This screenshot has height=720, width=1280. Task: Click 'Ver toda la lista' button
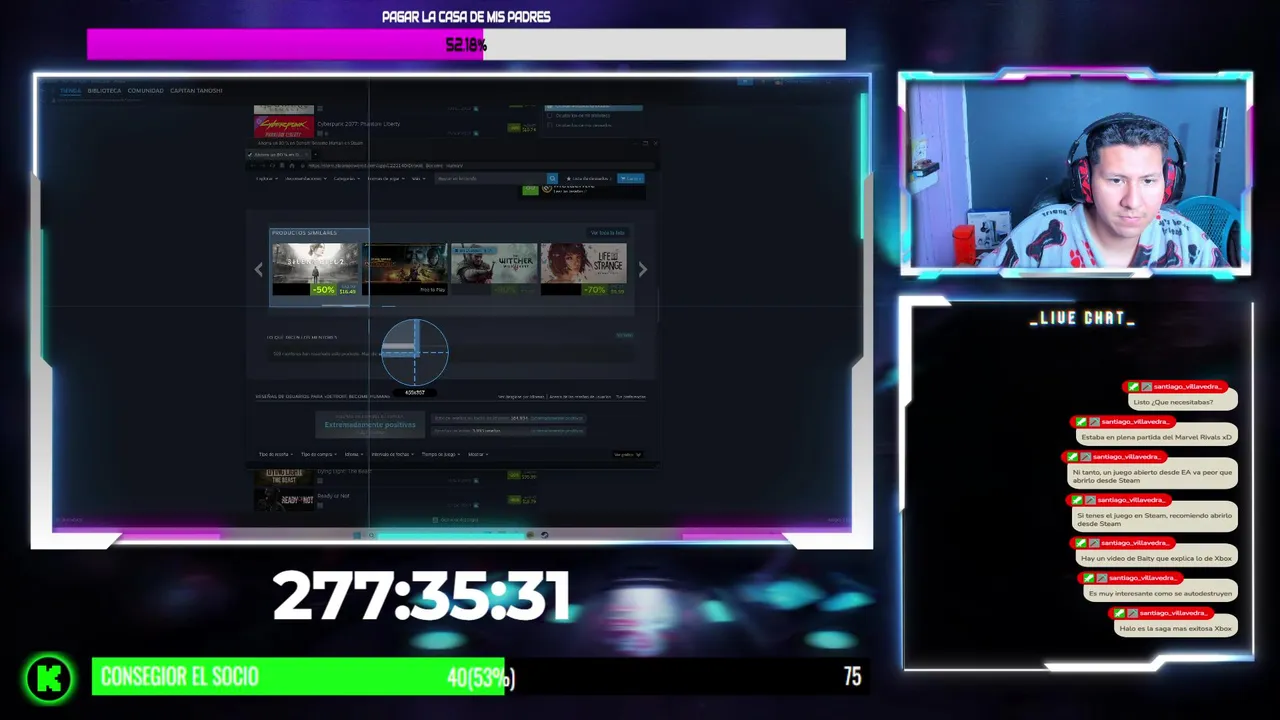(x=607, y=232)
